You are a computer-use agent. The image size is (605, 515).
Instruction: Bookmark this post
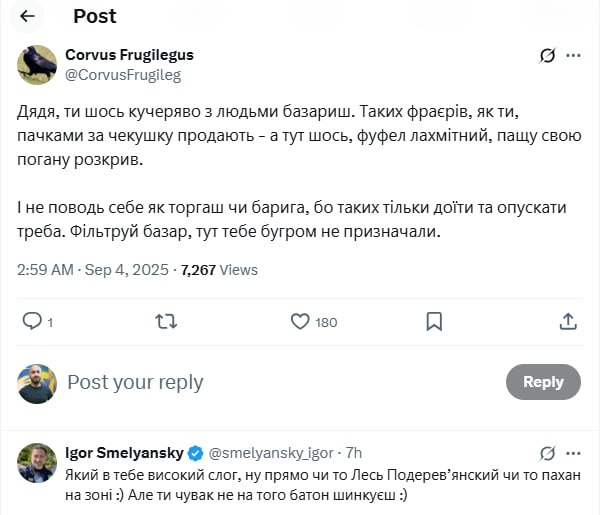pyautogui.click(x=434, y=321)
